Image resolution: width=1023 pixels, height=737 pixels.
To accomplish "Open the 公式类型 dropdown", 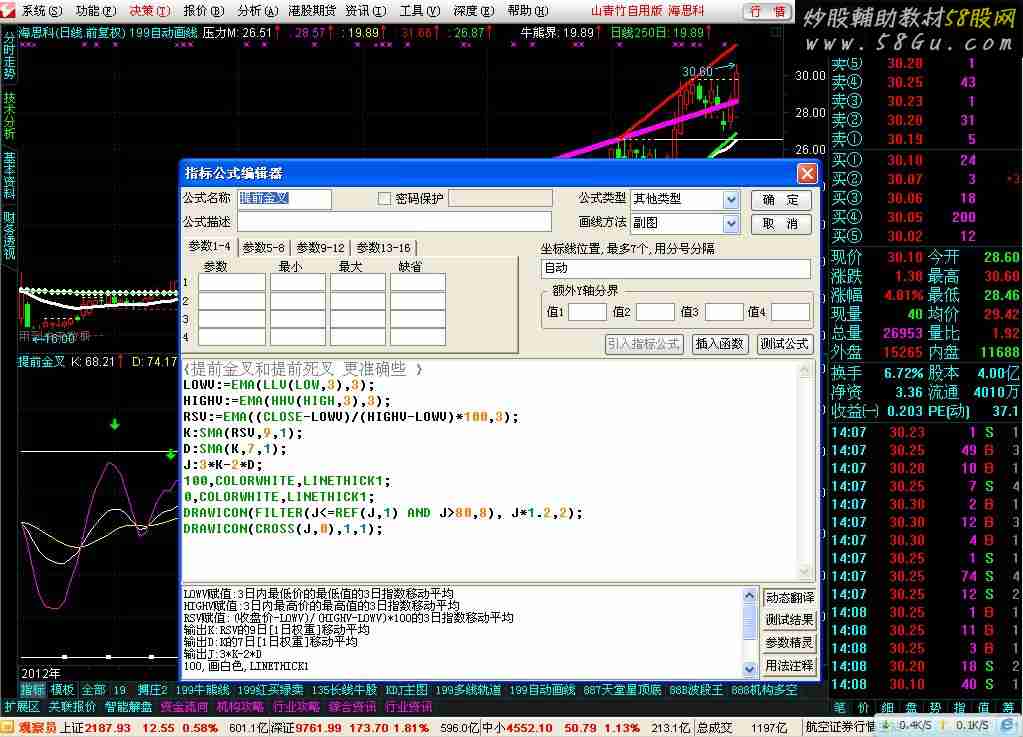I will point(731,200).
